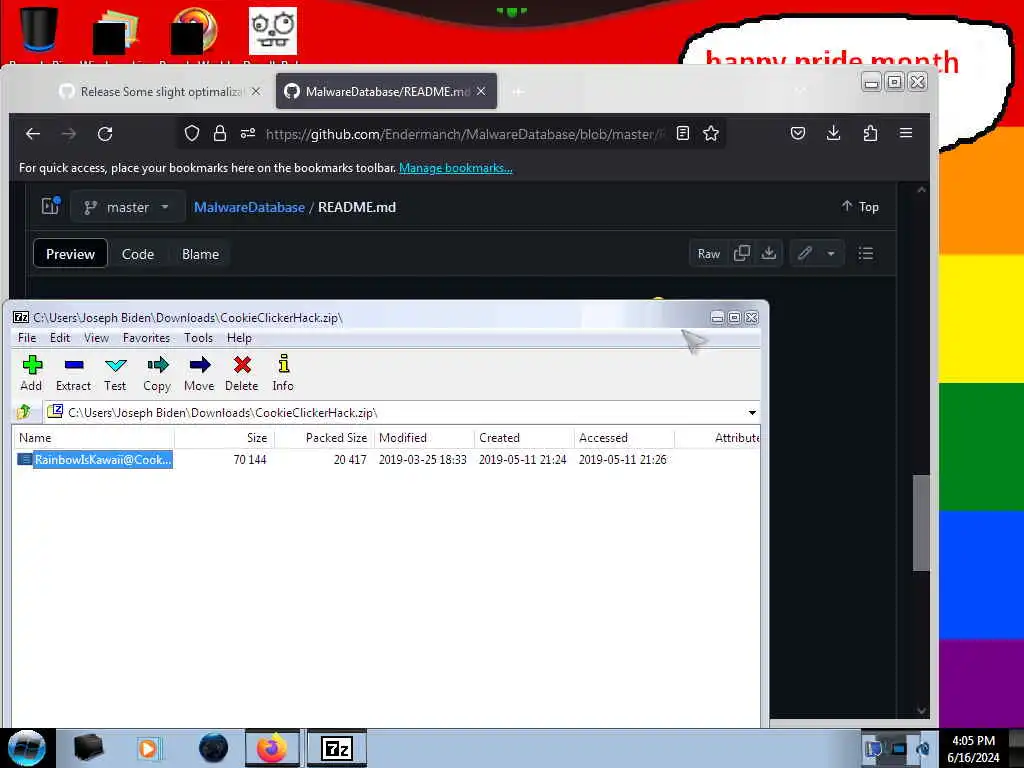Viewport: 1024px width, 768px height.
Task: Open Firefox downloads panel
Action: pos(833,133)
